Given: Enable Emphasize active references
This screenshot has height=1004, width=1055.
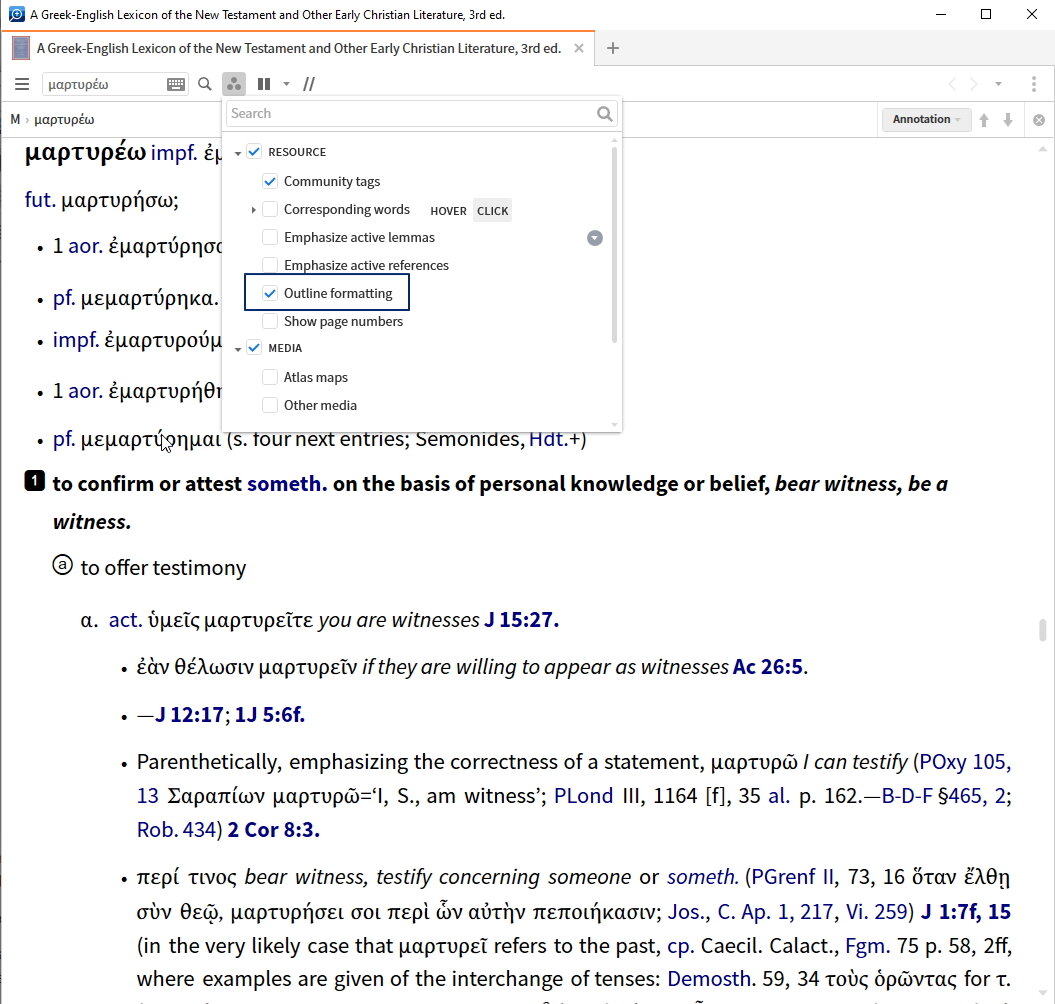Looking at the screenshot, I should click(270, 265).
